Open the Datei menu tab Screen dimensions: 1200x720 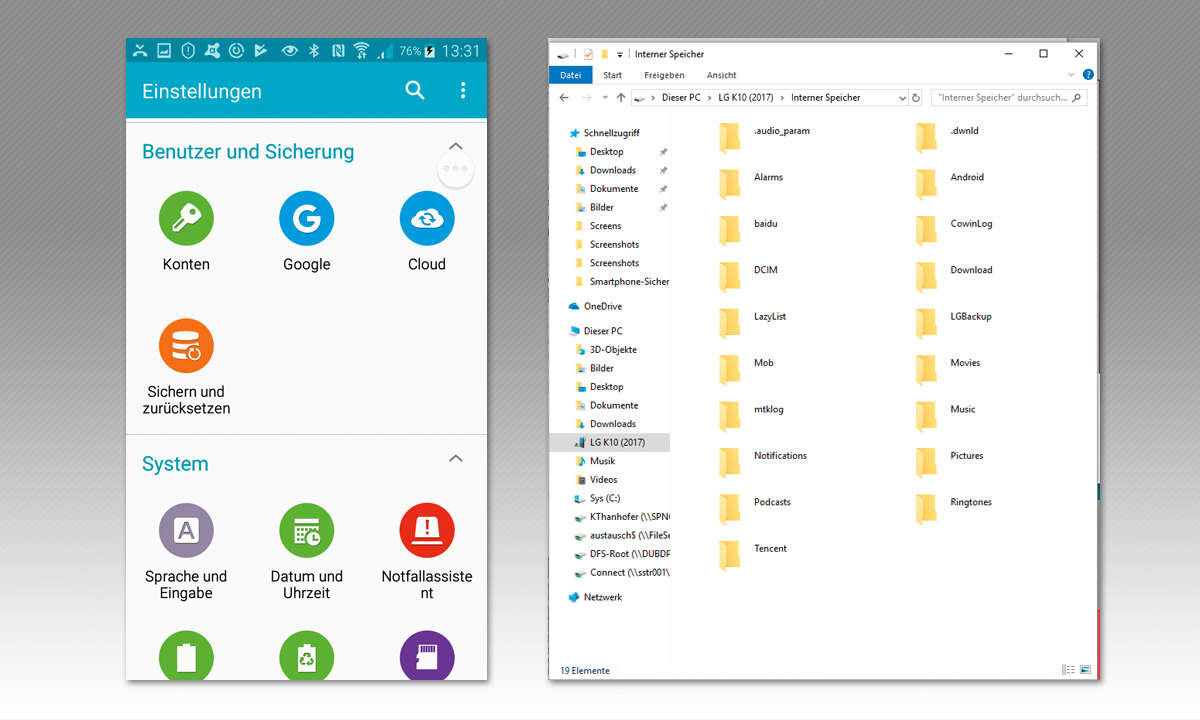click(571, 75)
